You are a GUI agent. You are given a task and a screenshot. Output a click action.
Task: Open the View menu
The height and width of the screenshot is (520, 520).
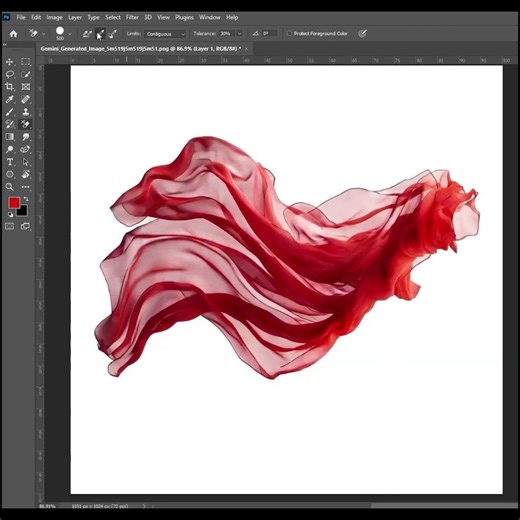pos(163,17)
